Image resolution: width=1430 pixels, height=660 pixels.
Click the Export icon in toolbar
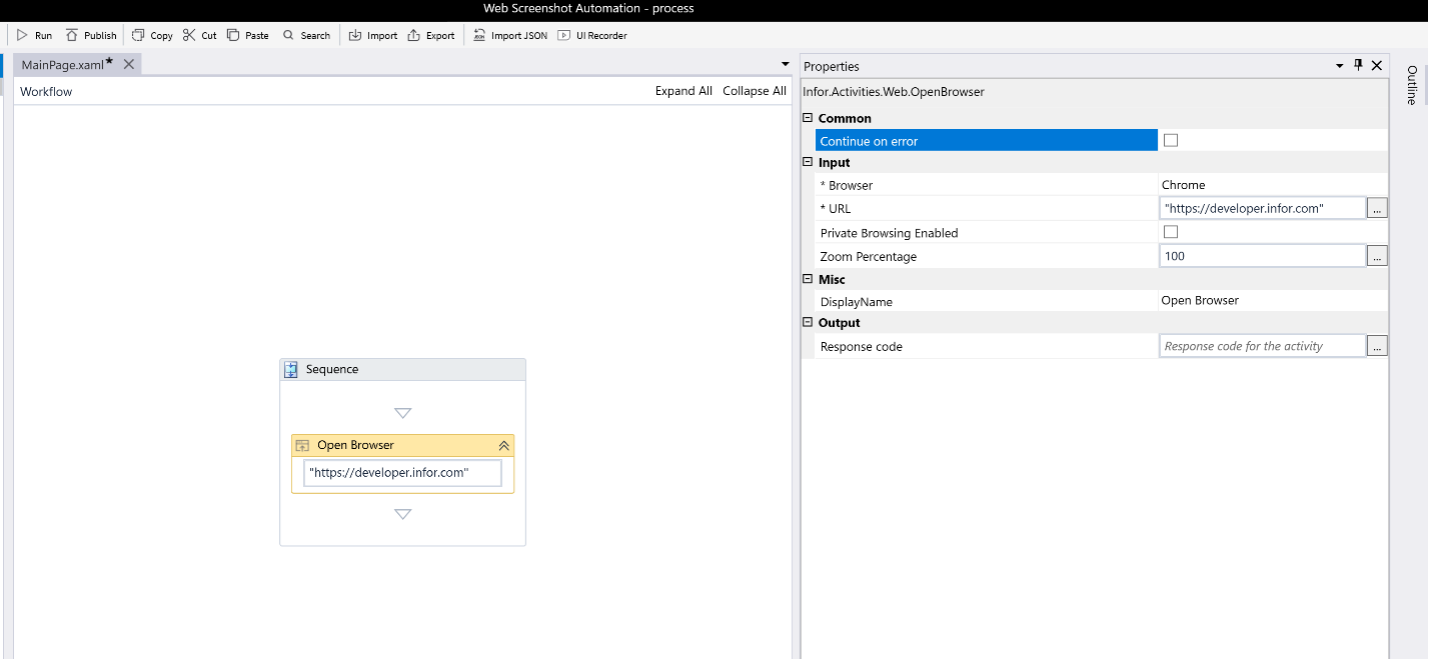(x=414, y=35)
